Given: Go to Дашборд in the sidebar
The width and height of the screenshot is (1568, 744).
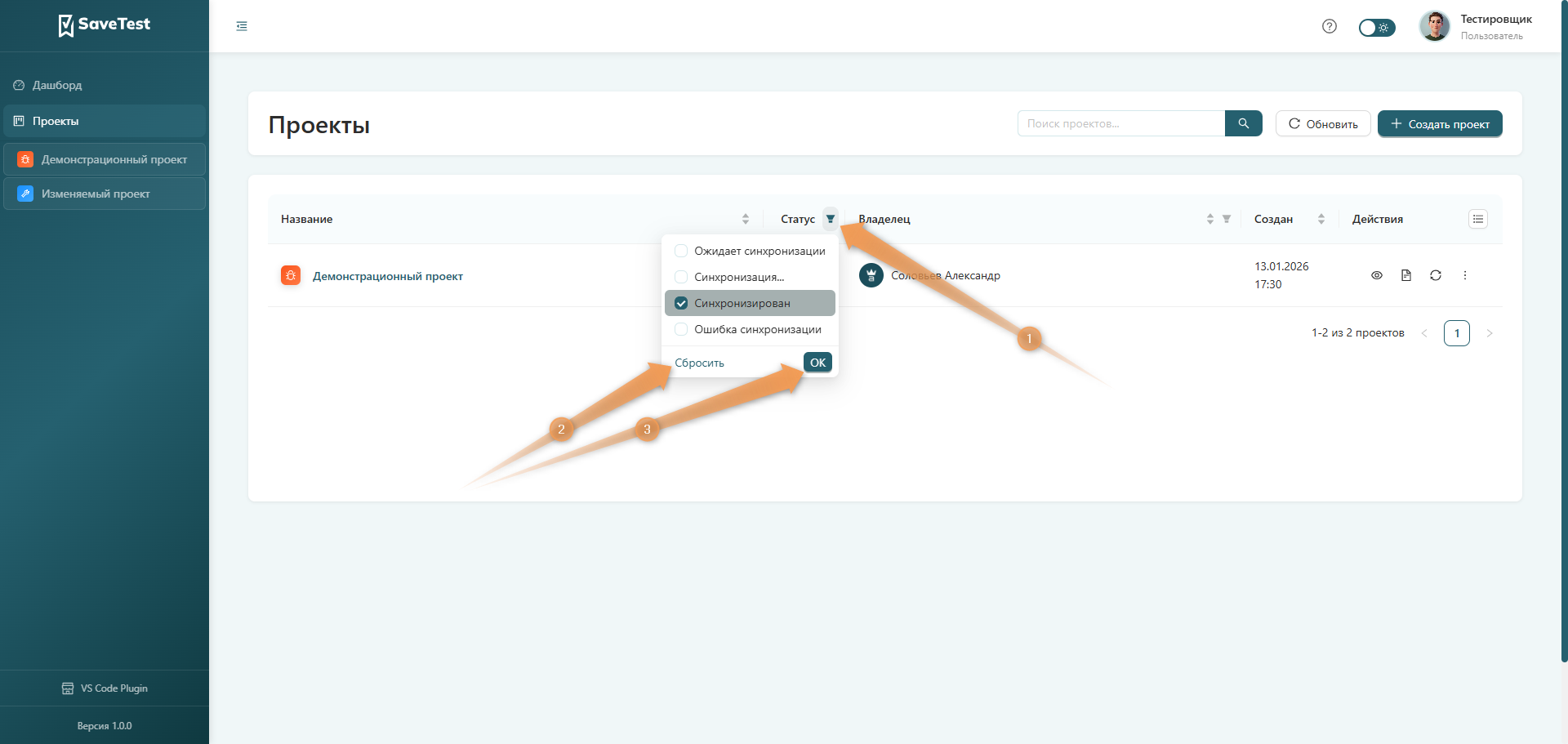Looking at the screenshot, I should point(57,85).
